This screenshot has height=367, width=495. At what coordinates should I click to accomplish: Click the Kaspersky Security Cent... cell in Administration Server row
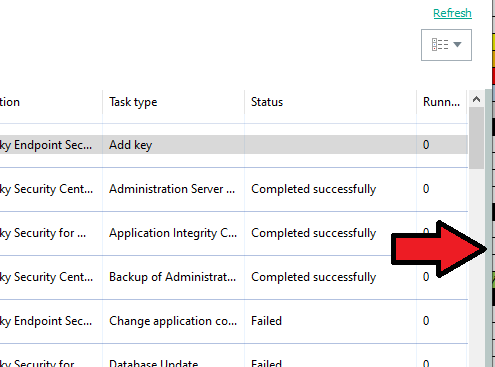[46, 189]
